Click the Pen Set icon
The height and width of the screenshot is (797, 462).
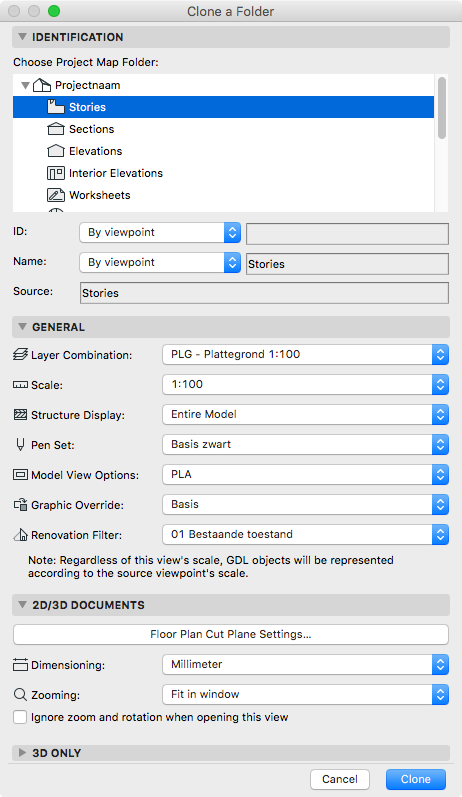coord(20,445)
